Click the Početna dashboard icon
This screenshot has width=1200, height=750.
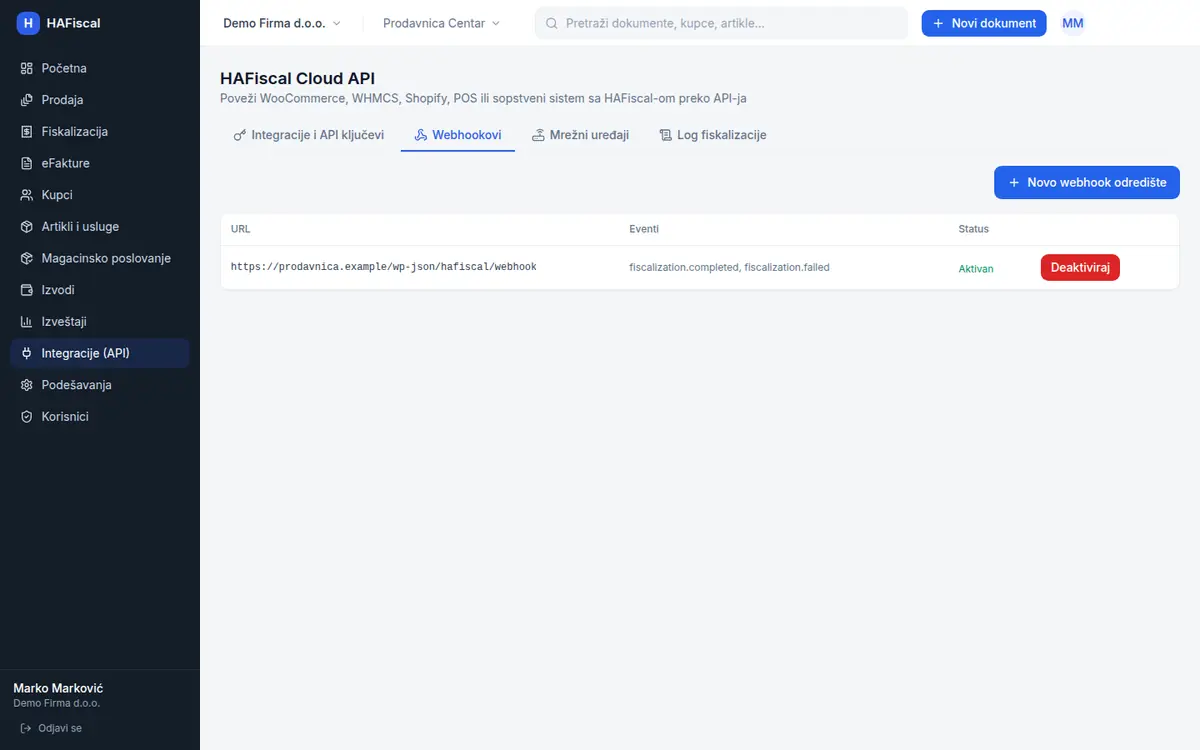click(x=27, y=69)
